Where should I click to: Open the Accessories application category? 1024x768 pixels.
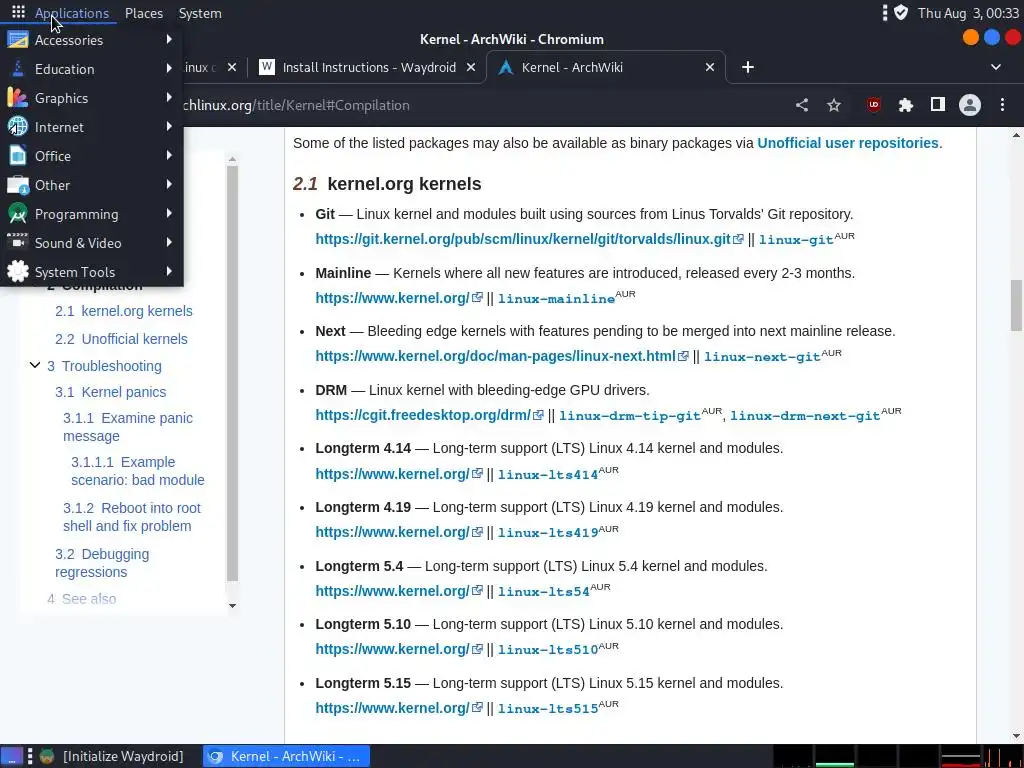coord(91,40)
